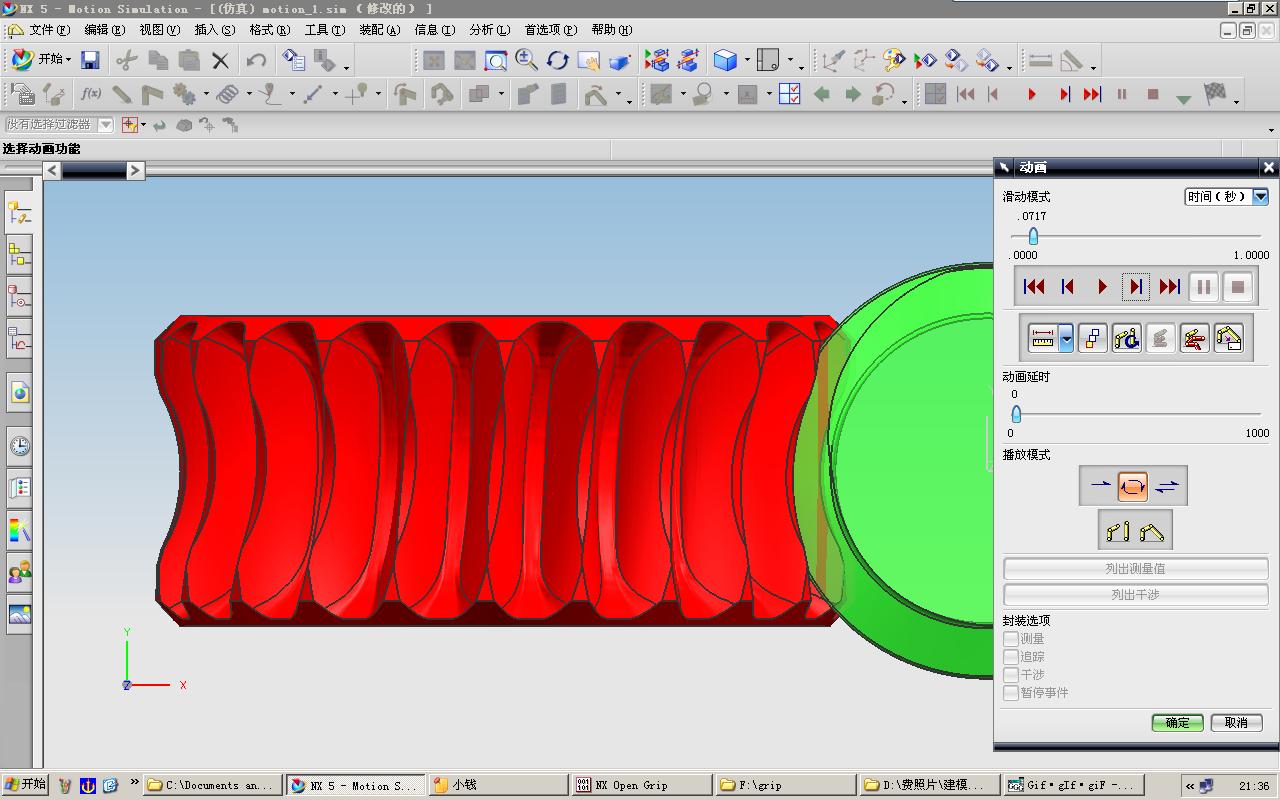Viewport: 1280px width, 800px height.
Task: Jump to first frame in animation panel
Action: 1034,287
